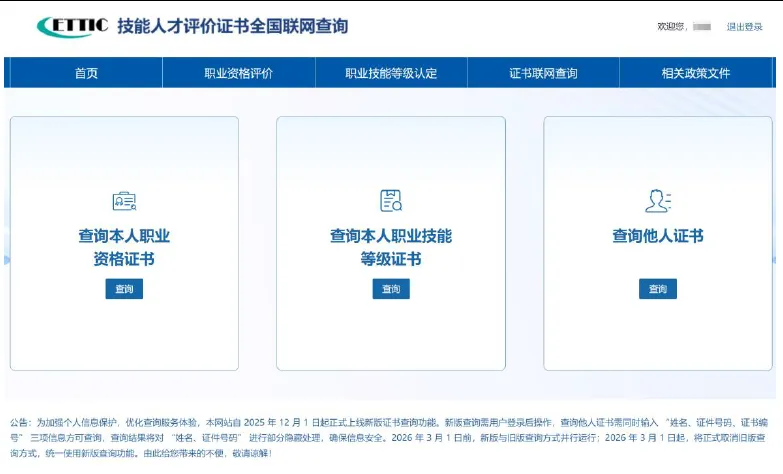
Task: Click the 查询他人证书 heading
Action: click(658, 236)
